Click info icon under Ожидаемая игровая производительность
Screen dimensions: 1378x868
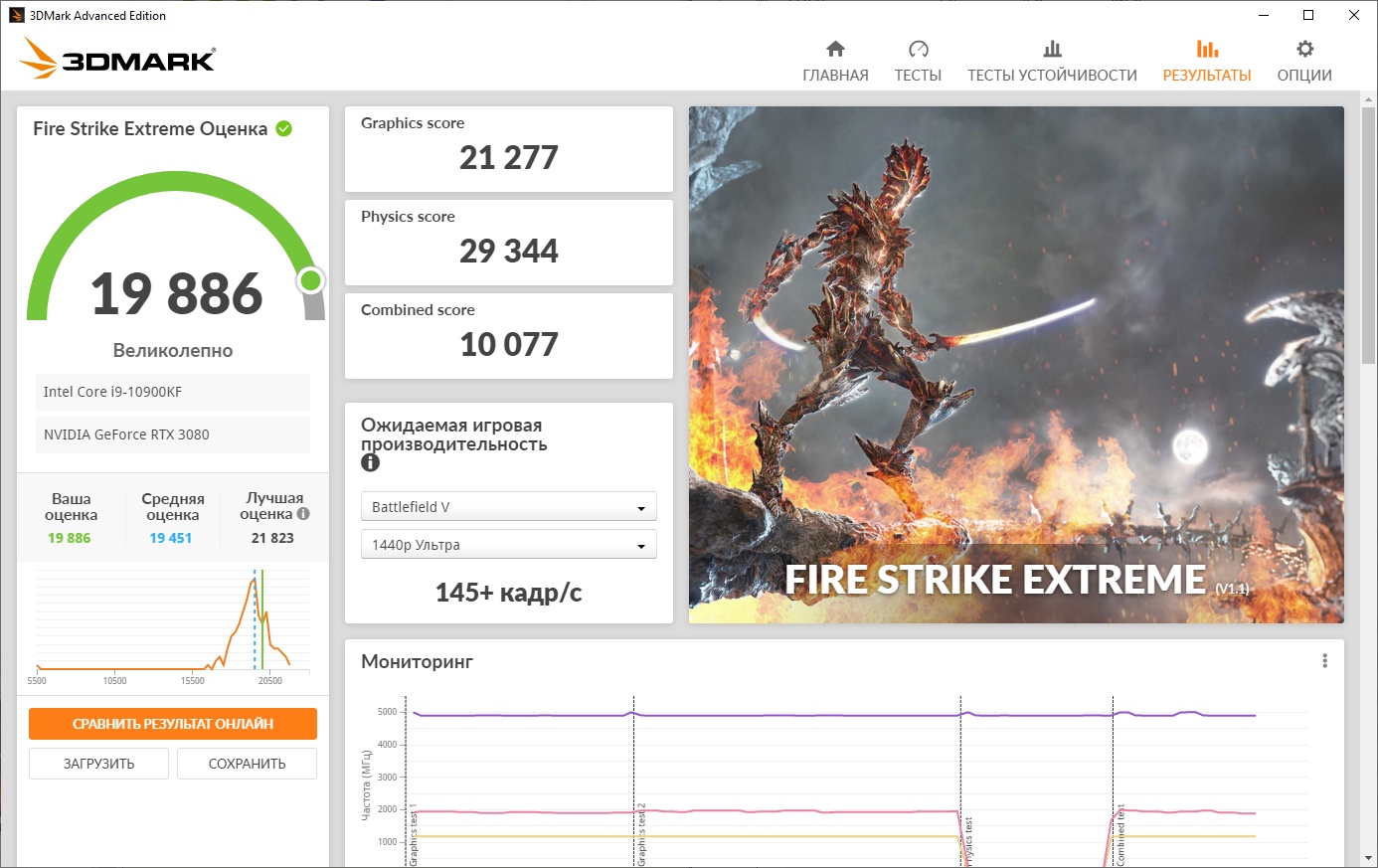370,462
